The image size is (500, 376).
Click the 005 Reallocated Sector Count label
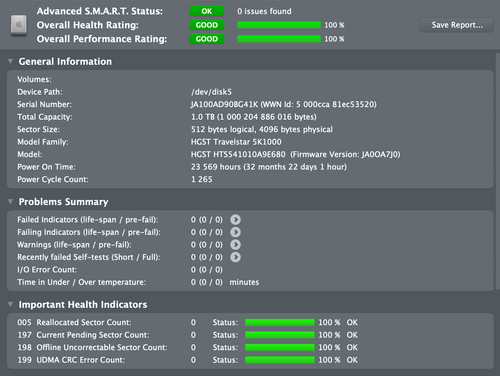coord(74,322)
